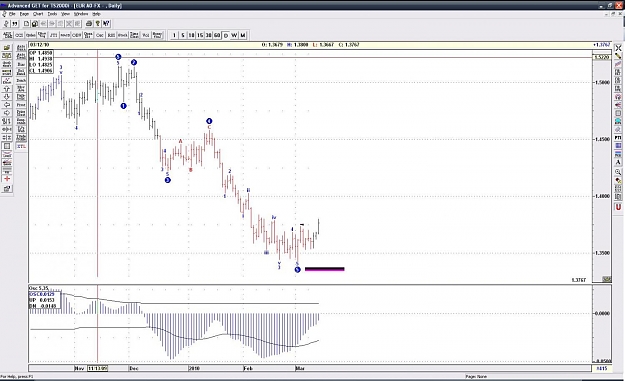Click the cyan dome icon in right toolbar
Screen dimensions: 625x381
[x=618, y=121]
